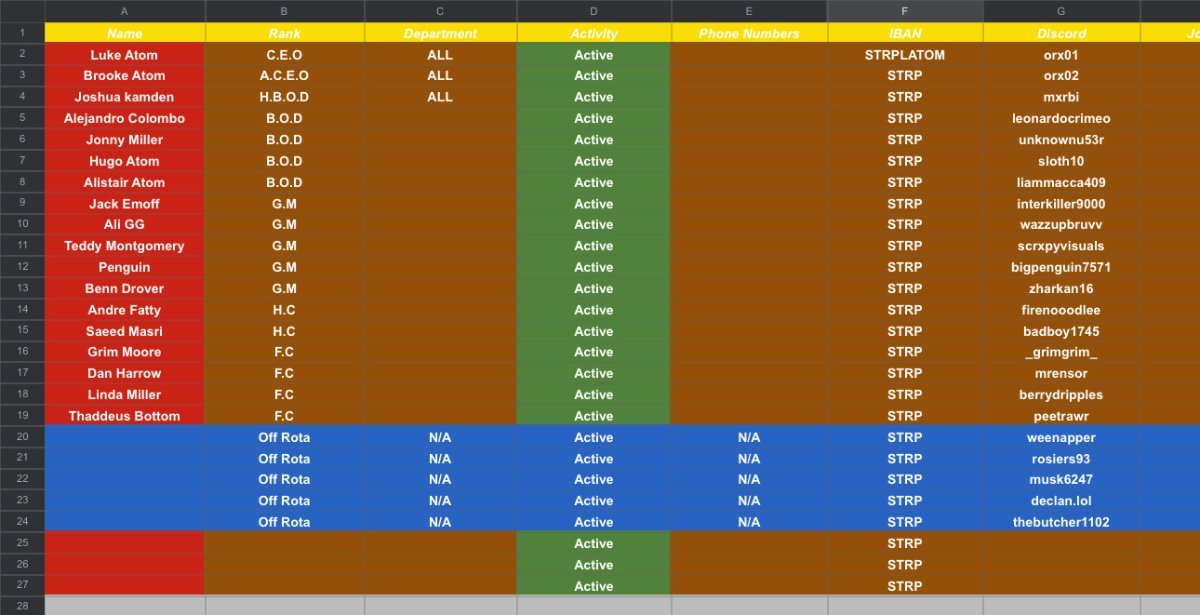This screenshot has width=1200, height=615.
Task: Click the "Activity" header cell
Action: [x=593, y=33]
